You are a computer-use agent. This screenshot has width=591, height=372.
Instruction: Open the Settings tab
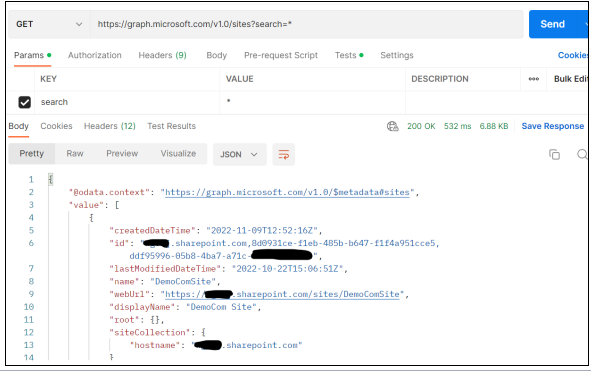pyautogui.click(x=397, y=55)
